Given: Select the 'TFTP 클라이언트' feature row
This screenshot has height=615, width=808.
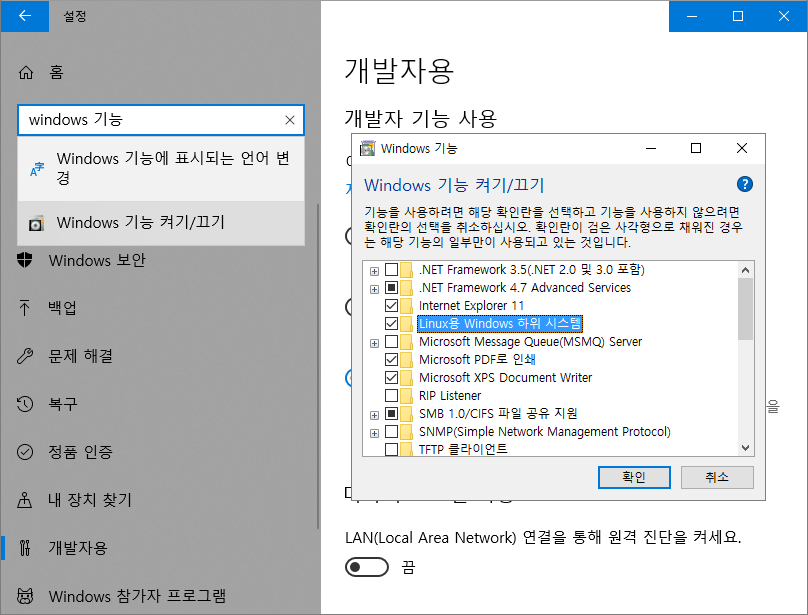Looking at the screenshot, I should [x=463, y=449].
